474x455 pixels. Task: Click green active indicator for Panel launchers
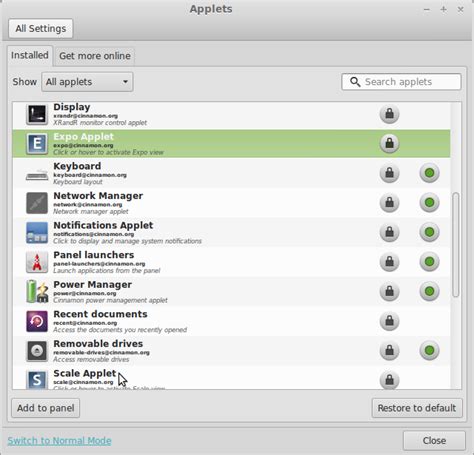click(x=429, y=262)
